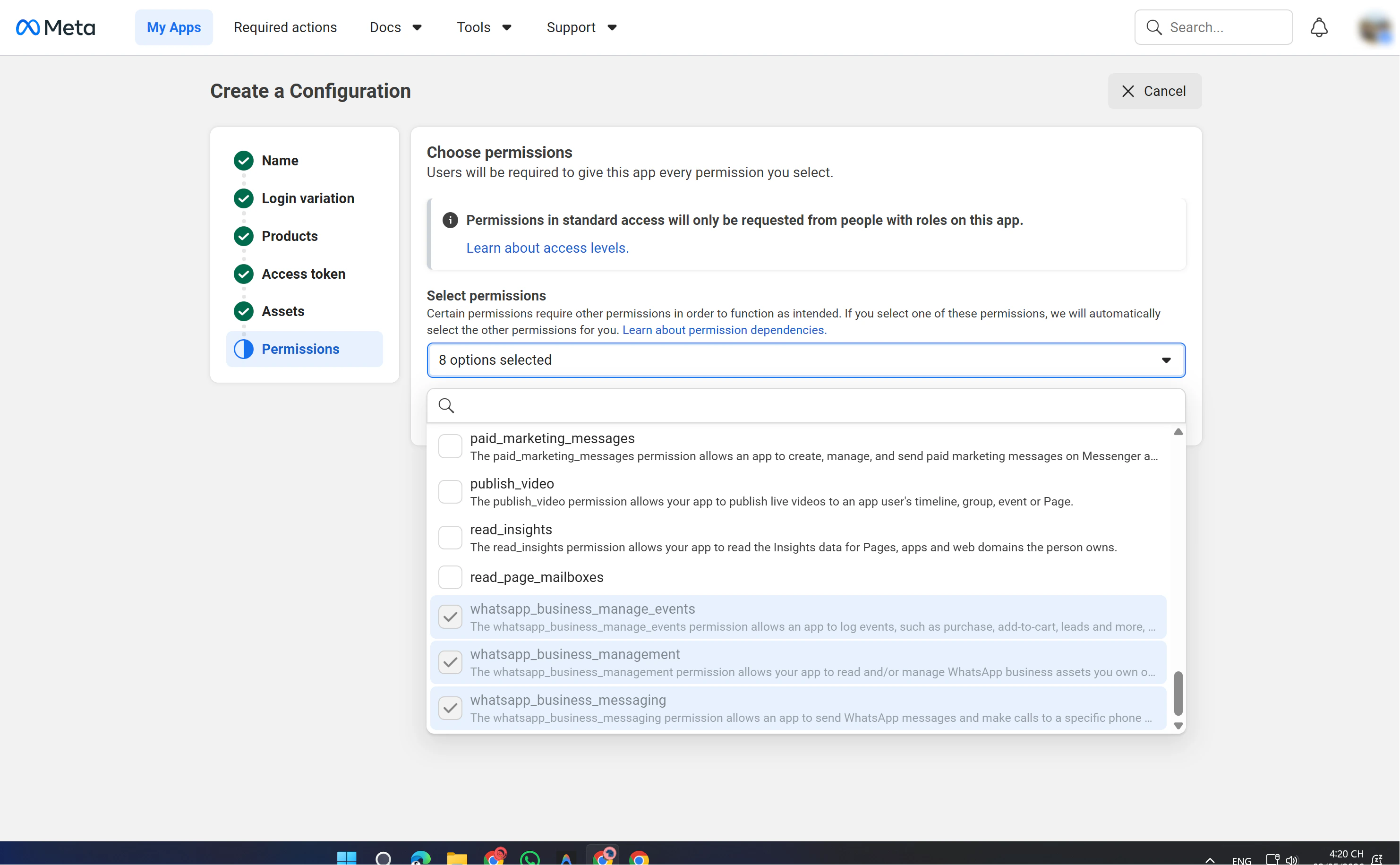
Task: Click the green checkmark next to Access token
Action: [244, 274]
